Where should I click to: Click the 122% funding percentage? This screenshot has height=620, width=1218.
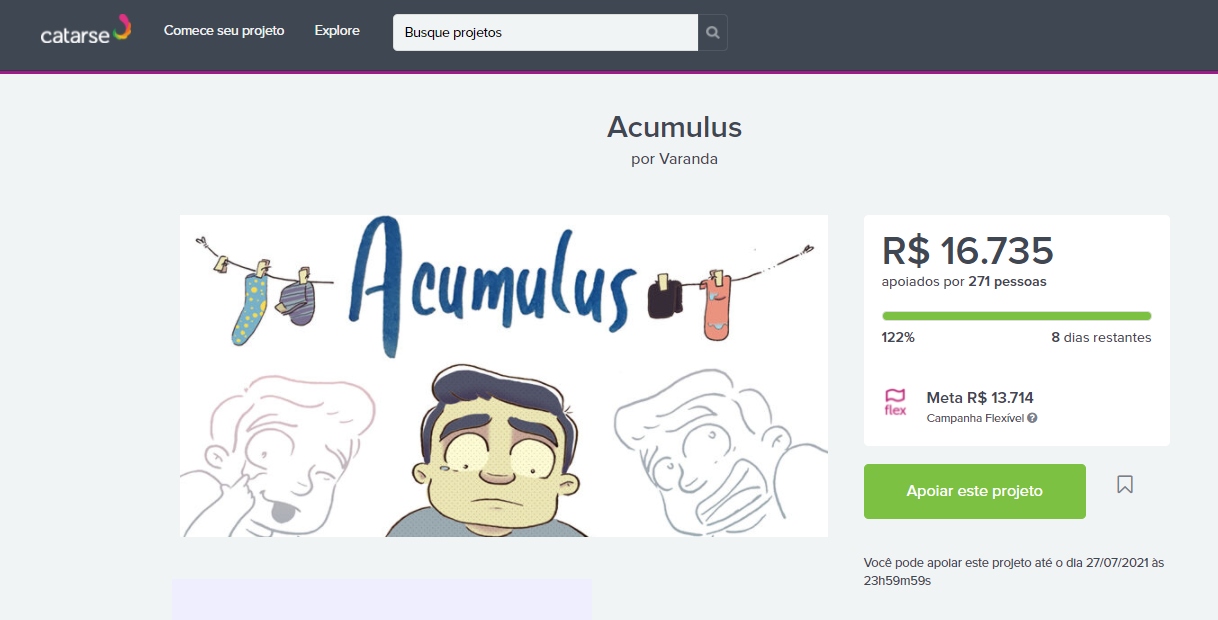(x=898, y=337)
